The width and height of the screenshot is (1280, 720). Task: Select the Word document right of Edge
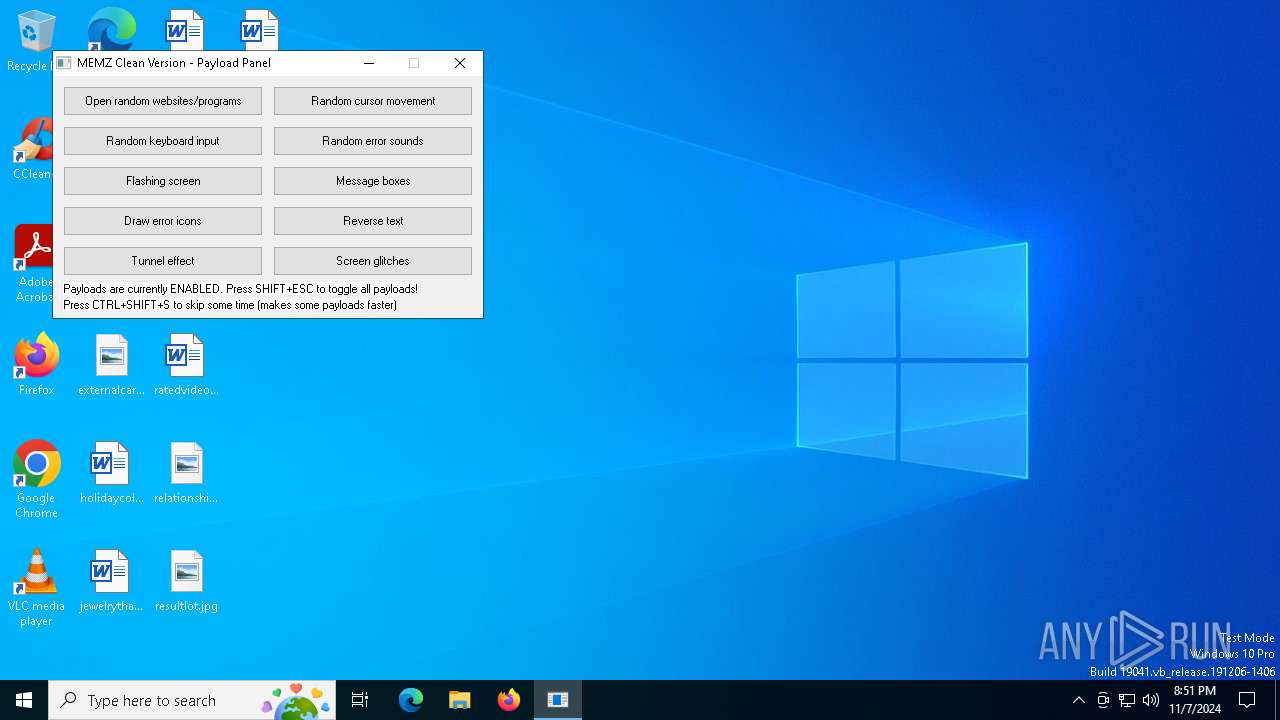point(184,29)
